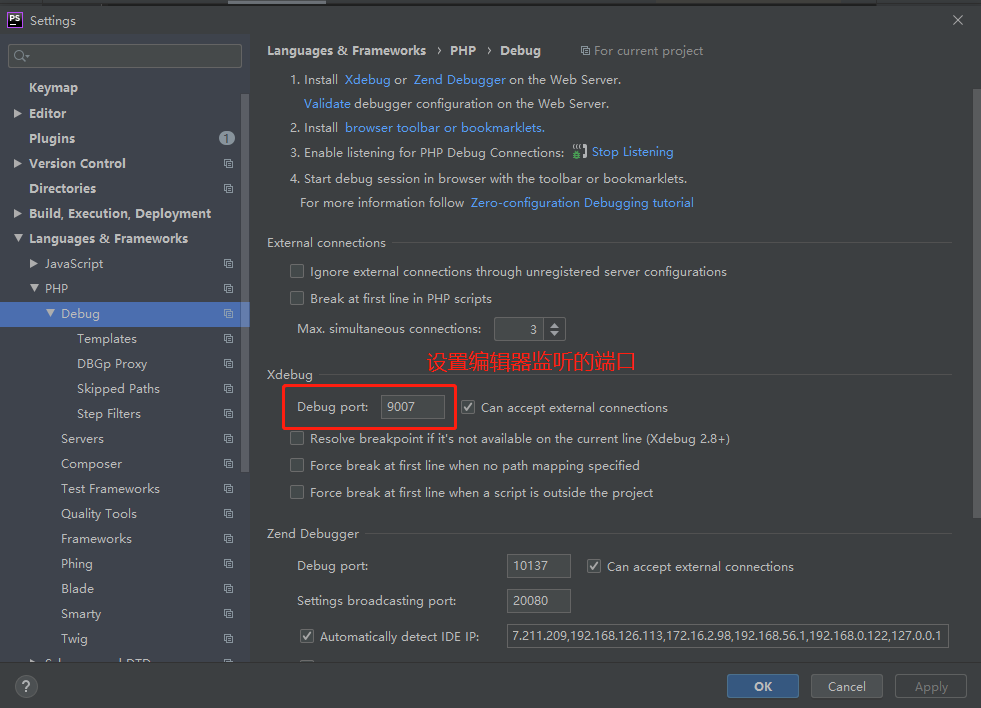Click the Settings broadcasting port field
This screenshot has height=708, width=981.
pyautogui.click(x=538, y=601)
